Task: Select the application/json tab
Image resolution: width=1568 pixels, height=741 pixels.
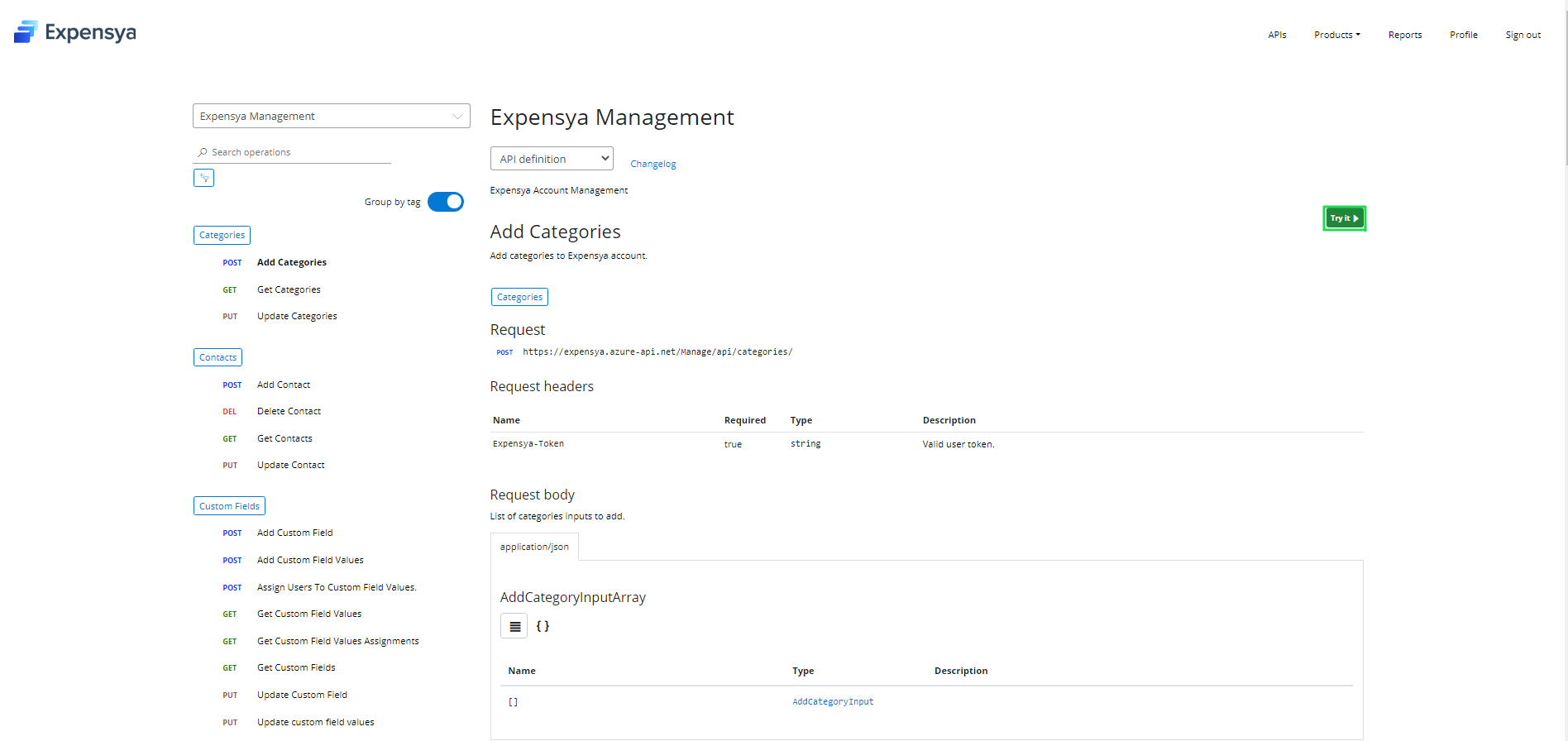Action: [534, 547]
